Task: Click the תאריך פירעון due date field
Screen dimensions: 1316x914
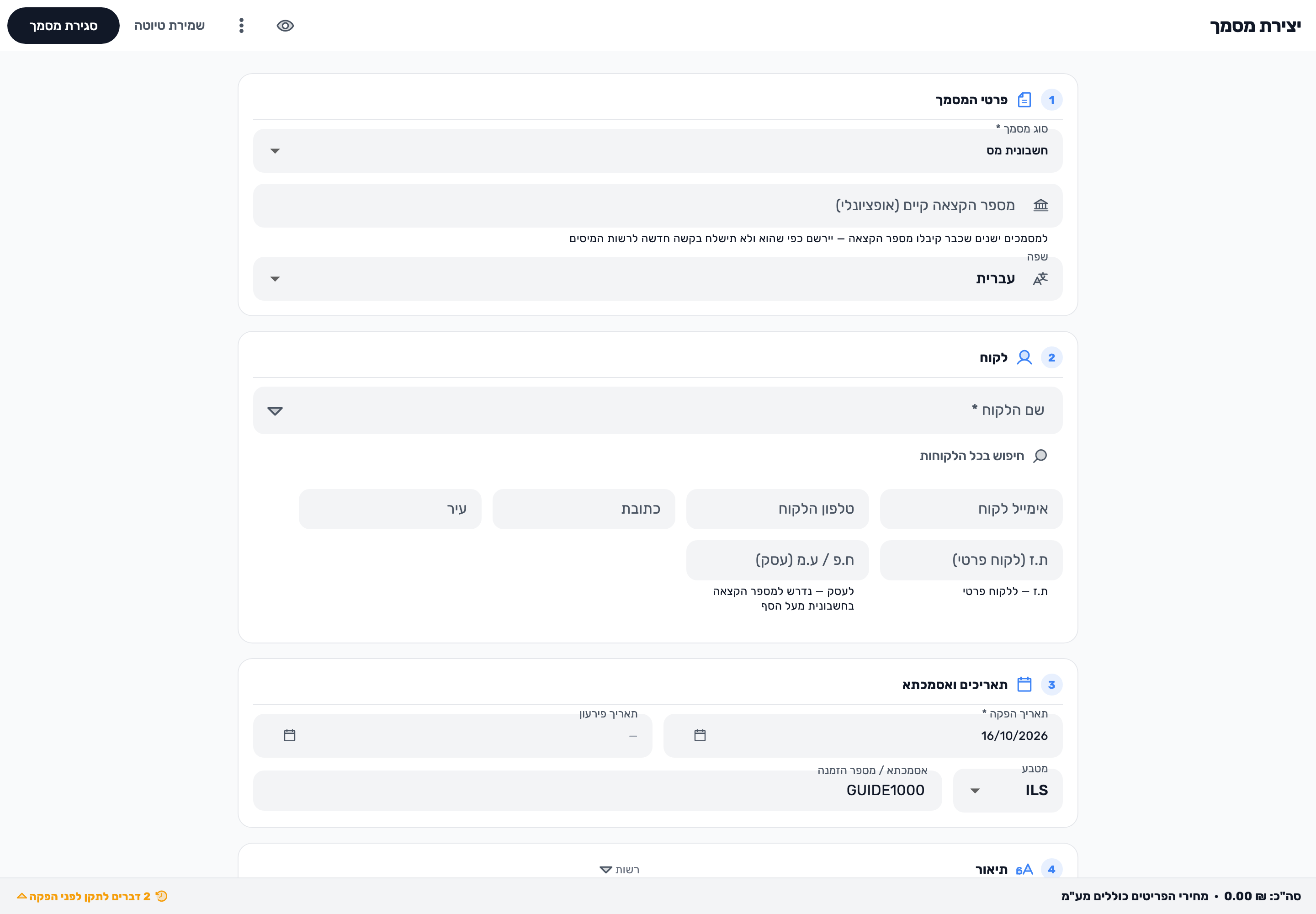Action: [452, 736]
